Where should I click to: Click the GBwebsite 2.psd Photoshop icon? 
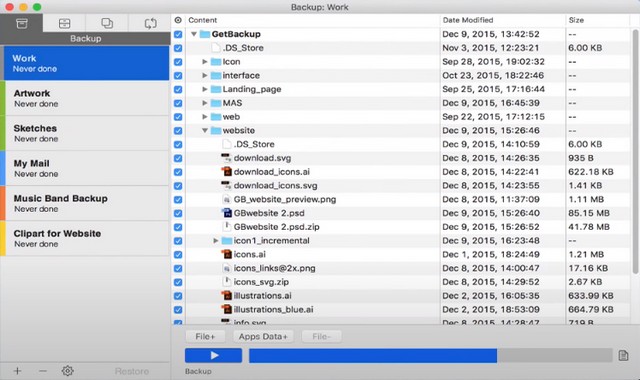(x=227, y=213)
